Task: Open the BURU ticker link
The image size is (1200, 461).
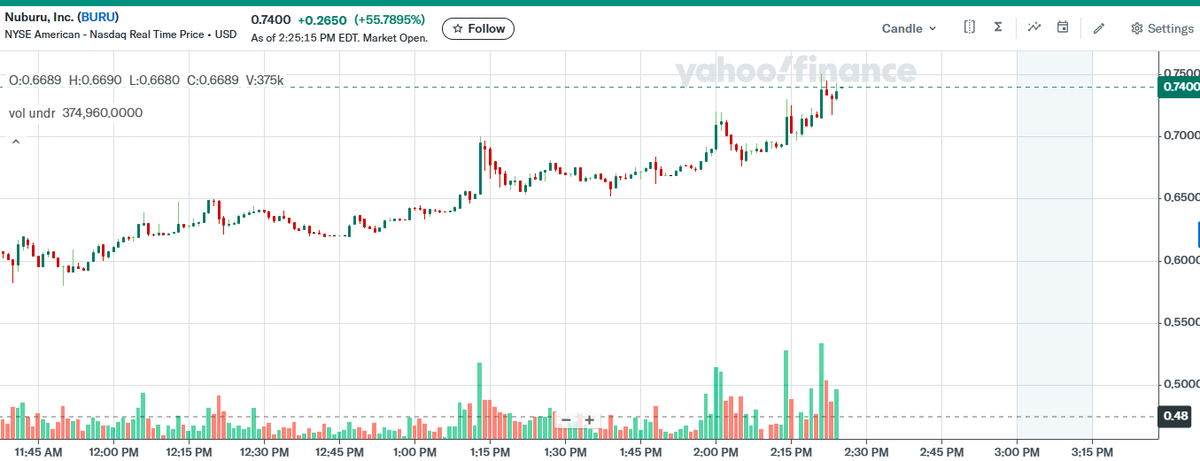Action: [98, 18]
